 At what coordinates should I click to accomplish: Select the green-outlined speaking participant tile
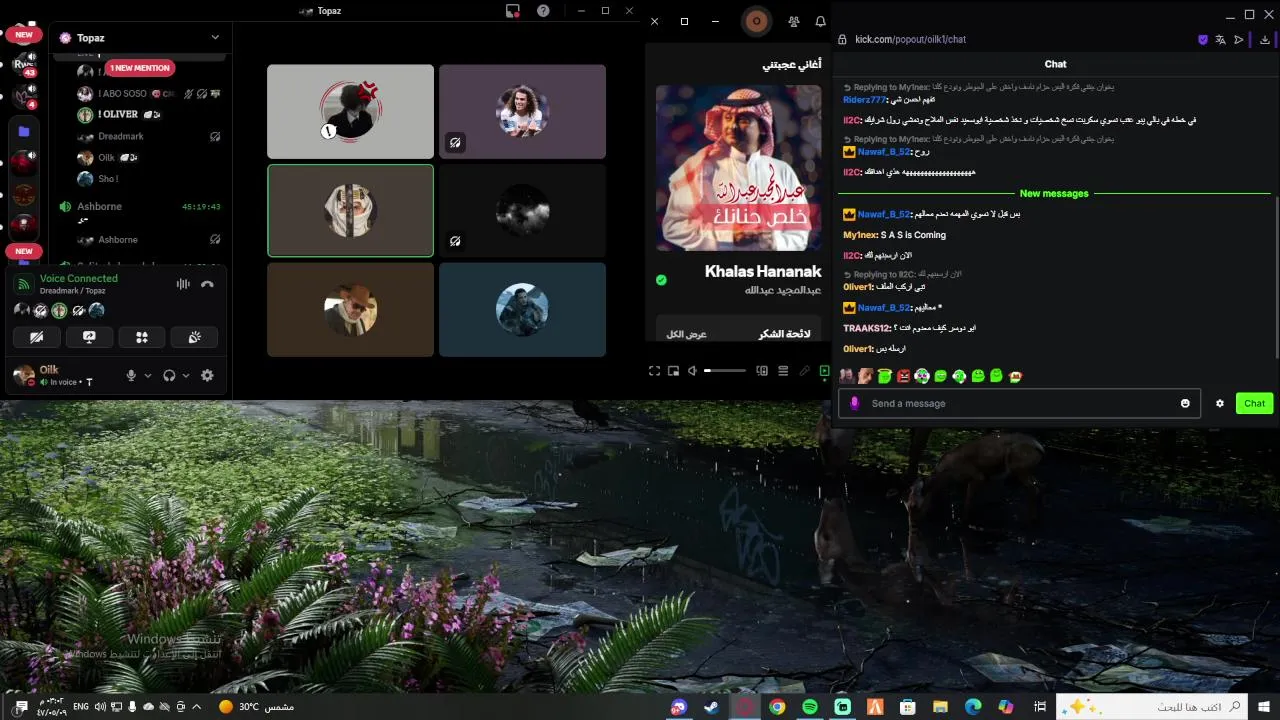pyautogui.click(x=350, y=210)
